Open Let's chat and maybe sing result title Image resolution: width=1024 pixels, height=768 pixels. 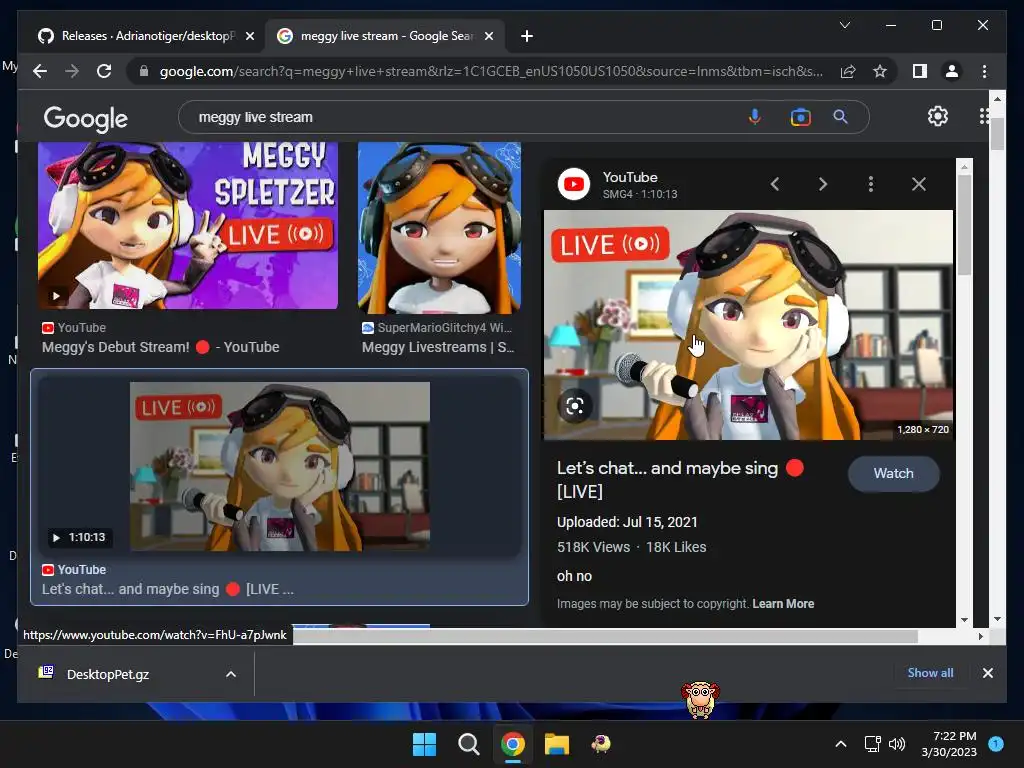[x=168, y=589]
